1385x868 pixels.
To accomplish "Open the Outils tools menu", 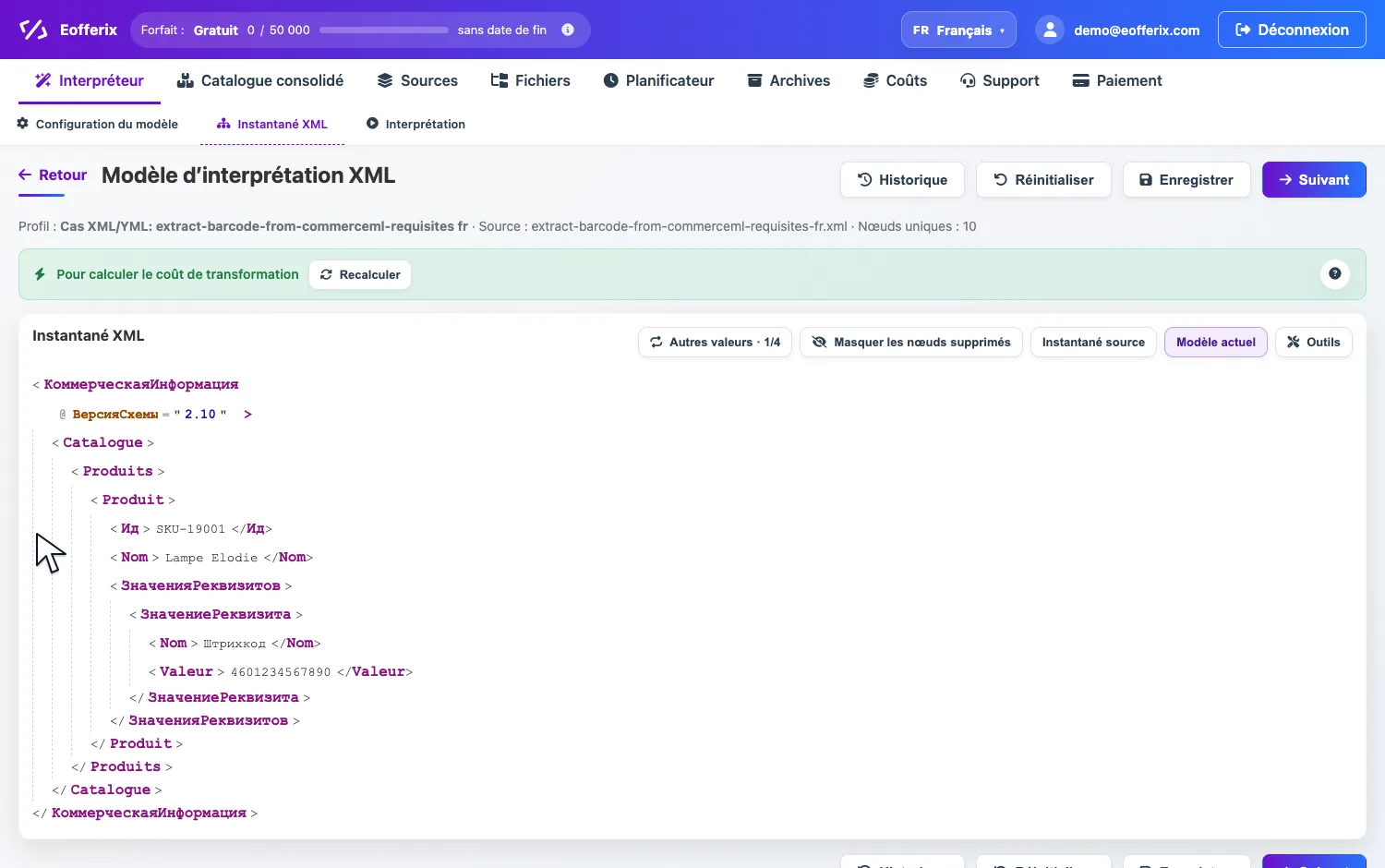I will pos(1313,342).
